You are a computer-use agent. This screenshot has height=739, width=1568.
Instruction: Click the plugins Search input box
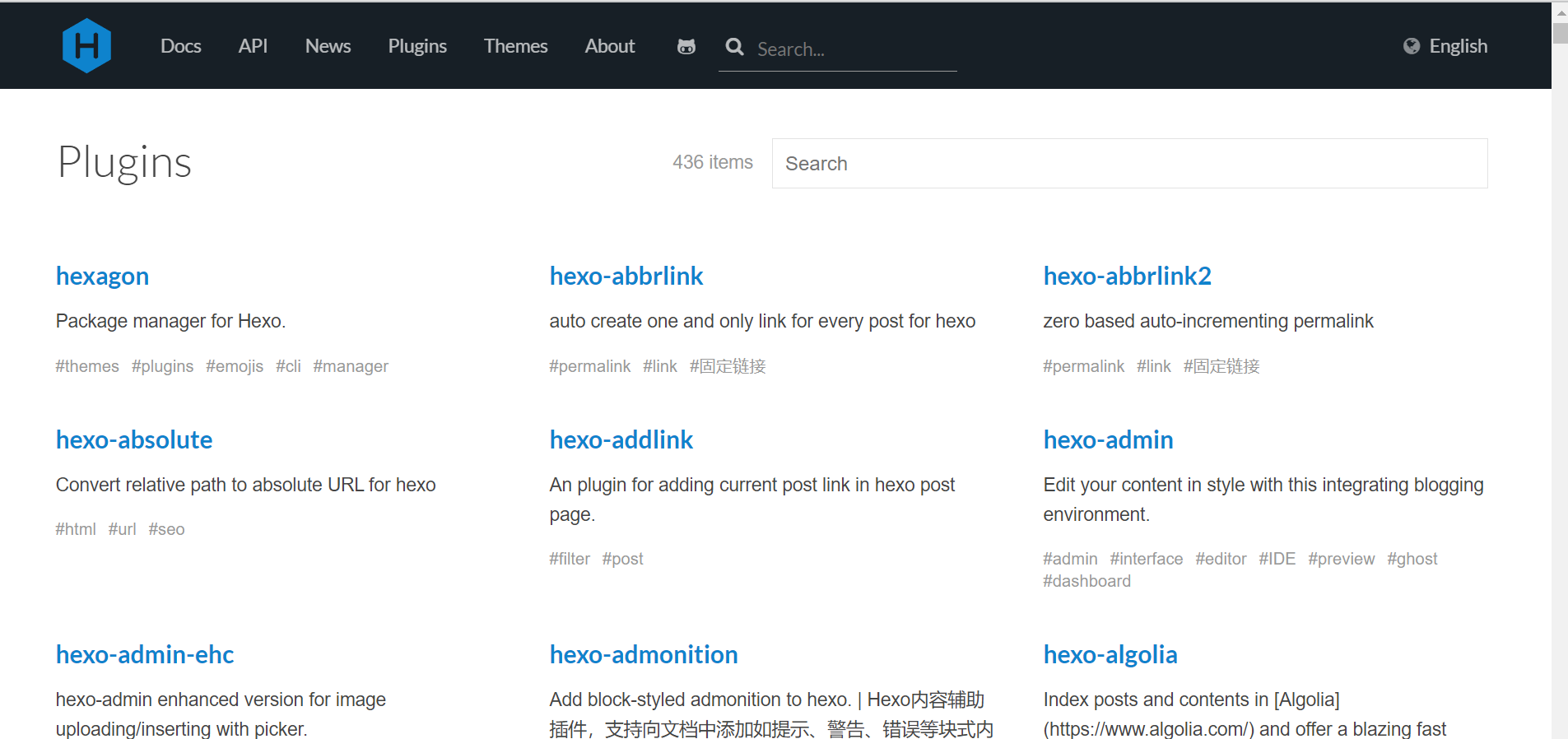click(1129, 163)
